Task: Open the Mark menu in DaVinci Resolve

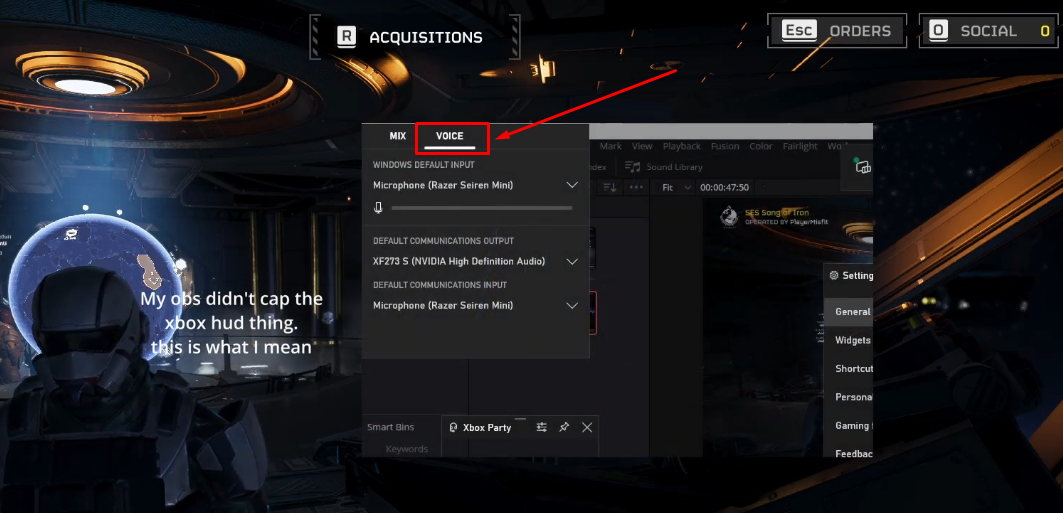Action: tap(610, 146)
